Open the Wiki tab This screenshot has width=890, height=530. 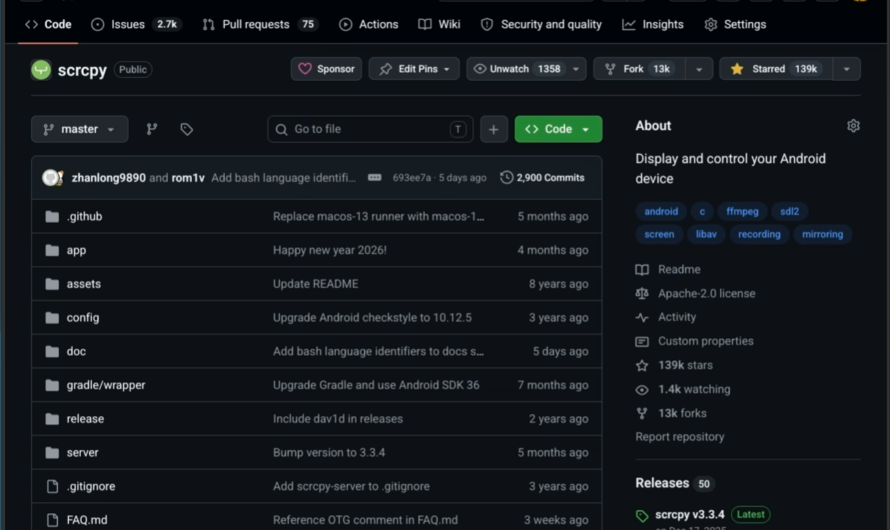439,24
